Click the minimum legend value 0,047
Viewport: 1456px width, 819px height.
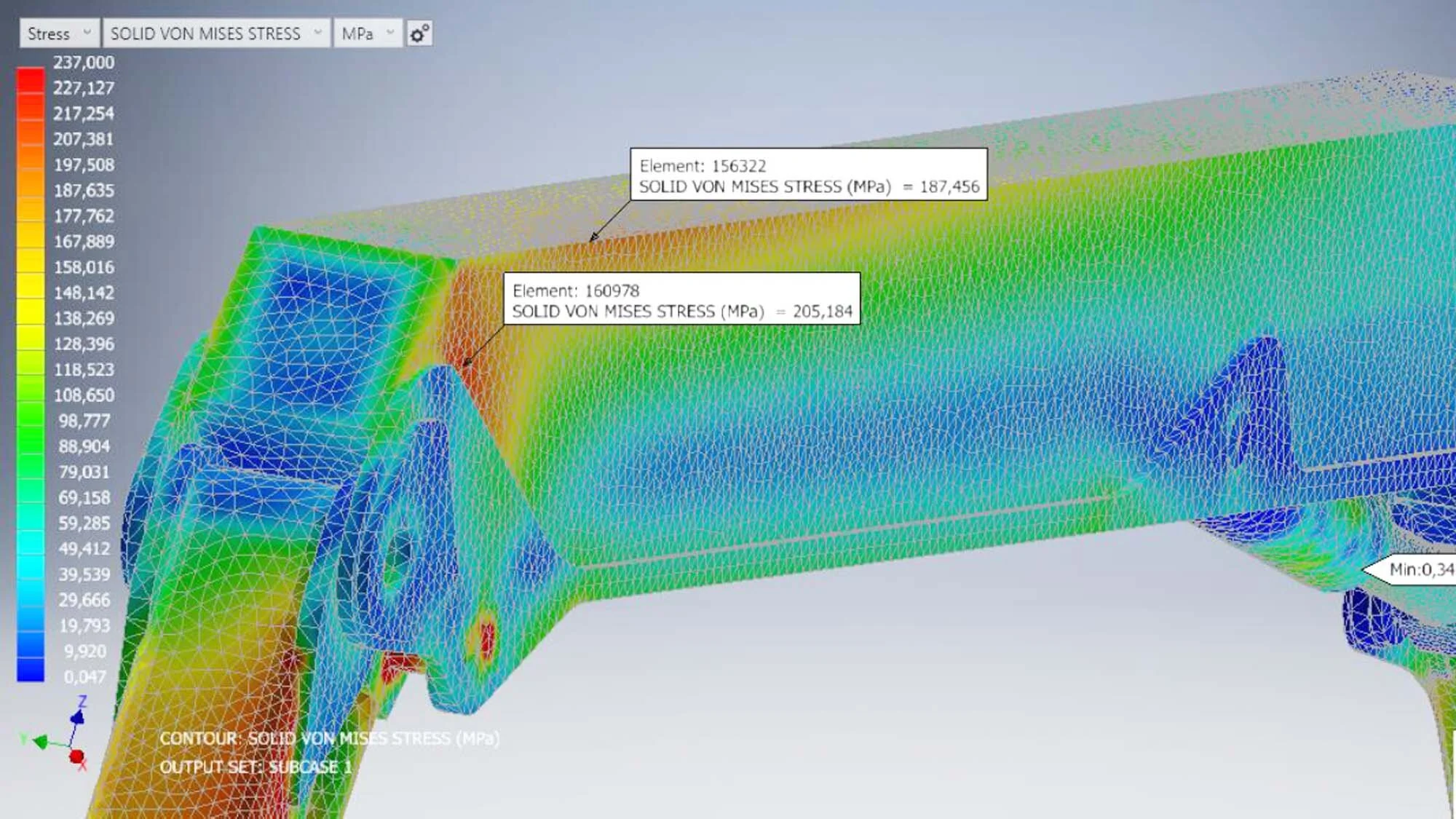click(x=85, y=677)
